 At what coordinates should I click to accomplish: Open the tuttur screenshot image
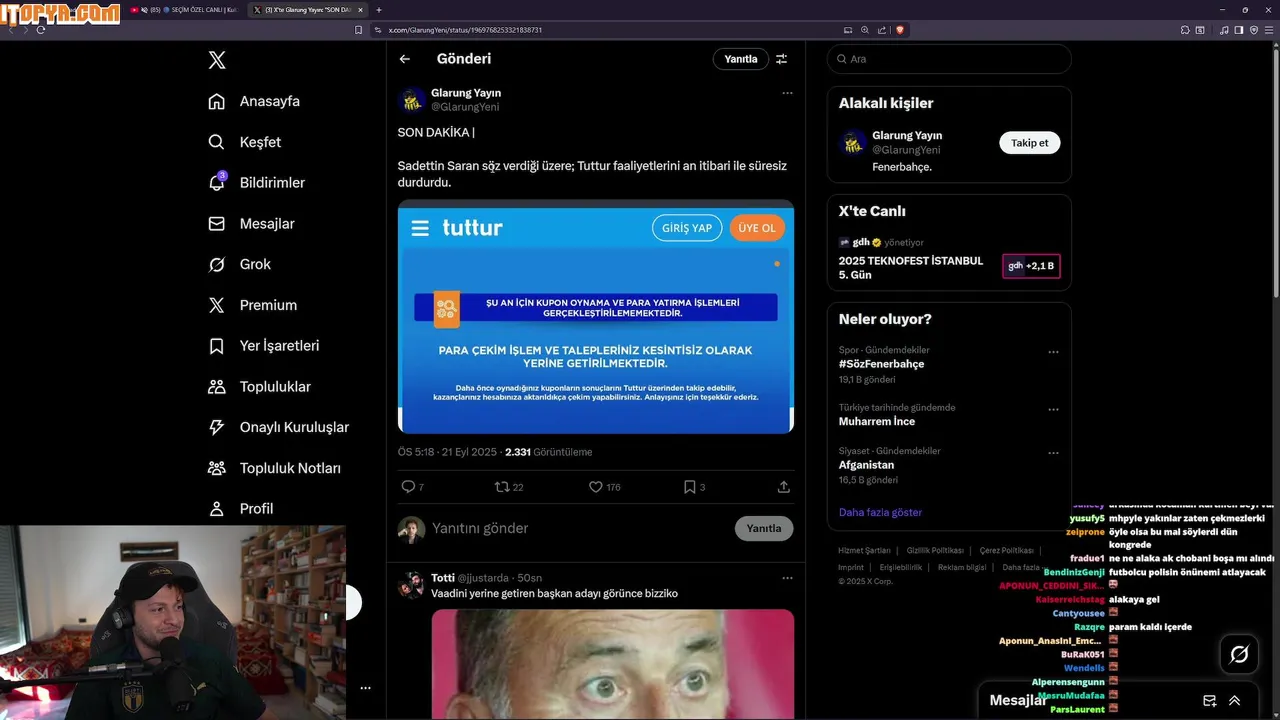[x=596, y=317]
